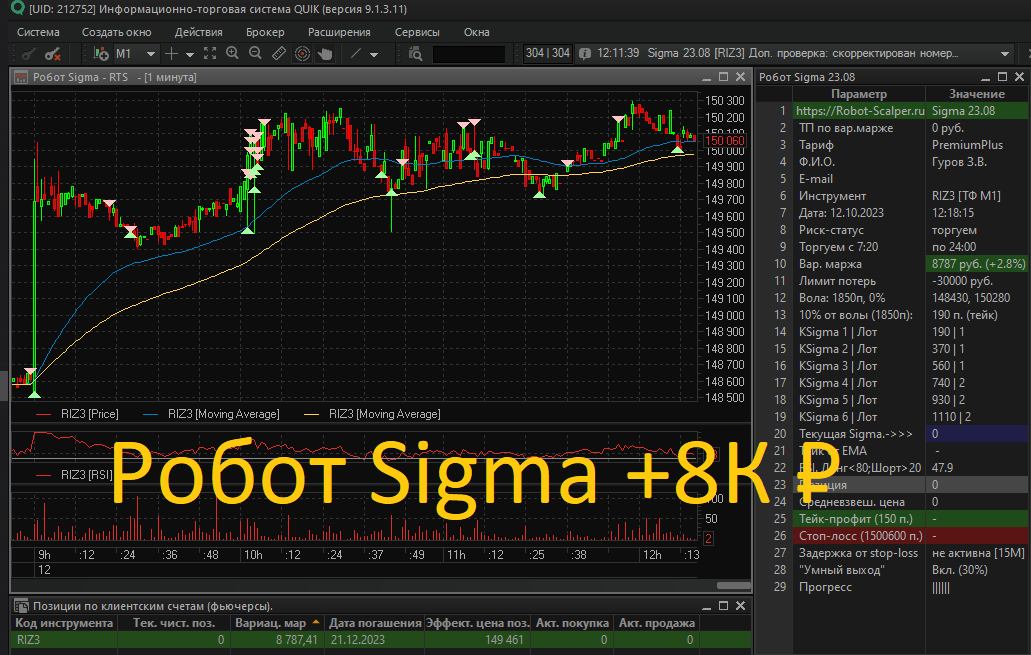
Task: Open the Система menu
Action: 38,32
